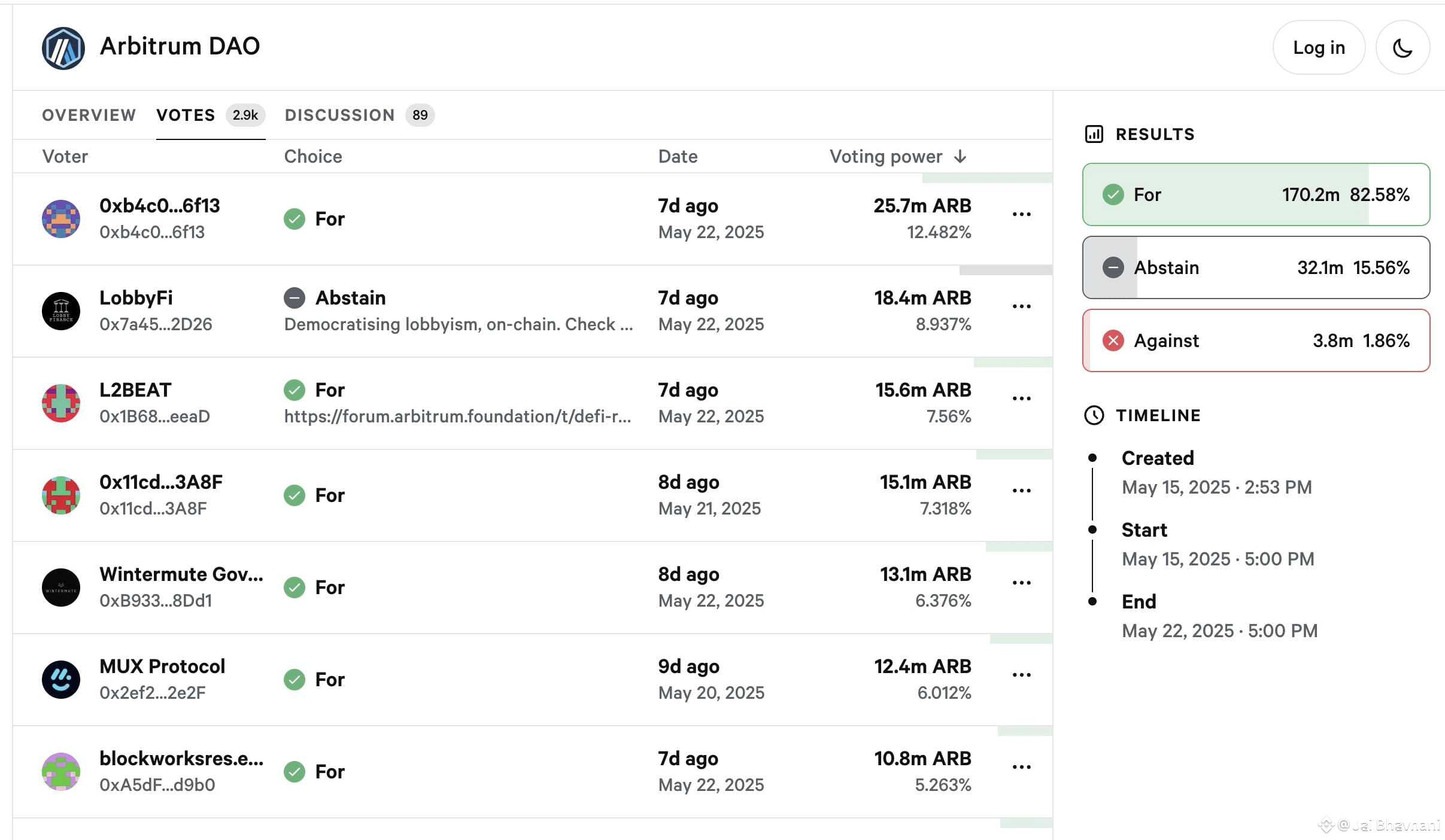Click the blockworksres voter avatar
1445x840 pixels.
coord(61,772)
